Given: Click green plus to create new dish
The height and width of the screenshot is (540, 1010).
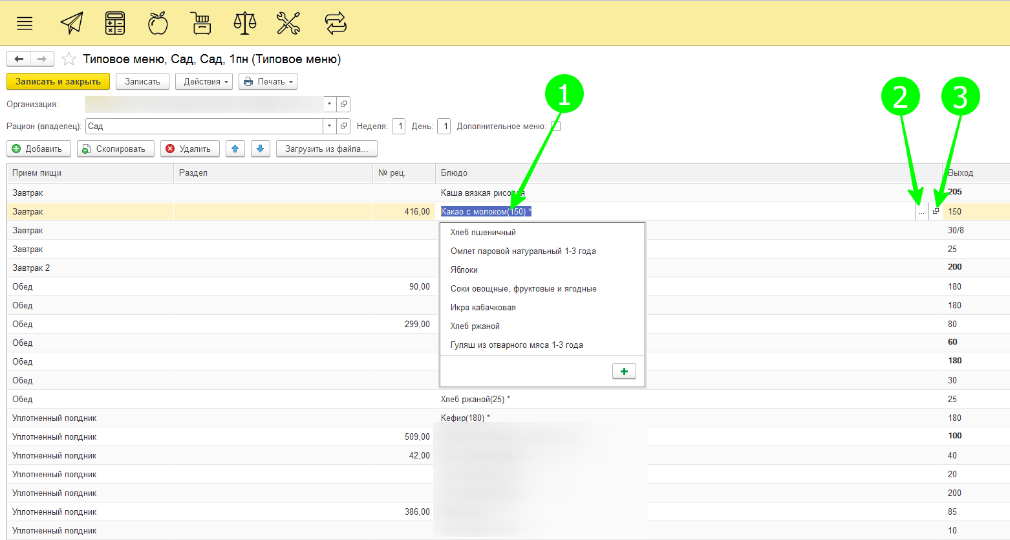Looking at the screenshot, I should click(624, 371).
